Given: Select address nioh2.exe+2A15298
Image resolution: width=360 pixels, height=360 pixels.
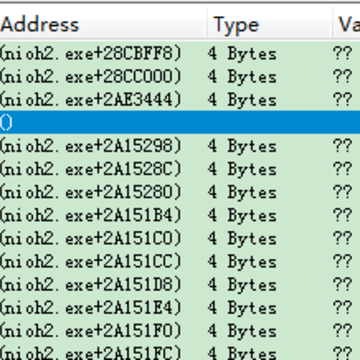Looking at the screenshot, I should pos(91,146).
